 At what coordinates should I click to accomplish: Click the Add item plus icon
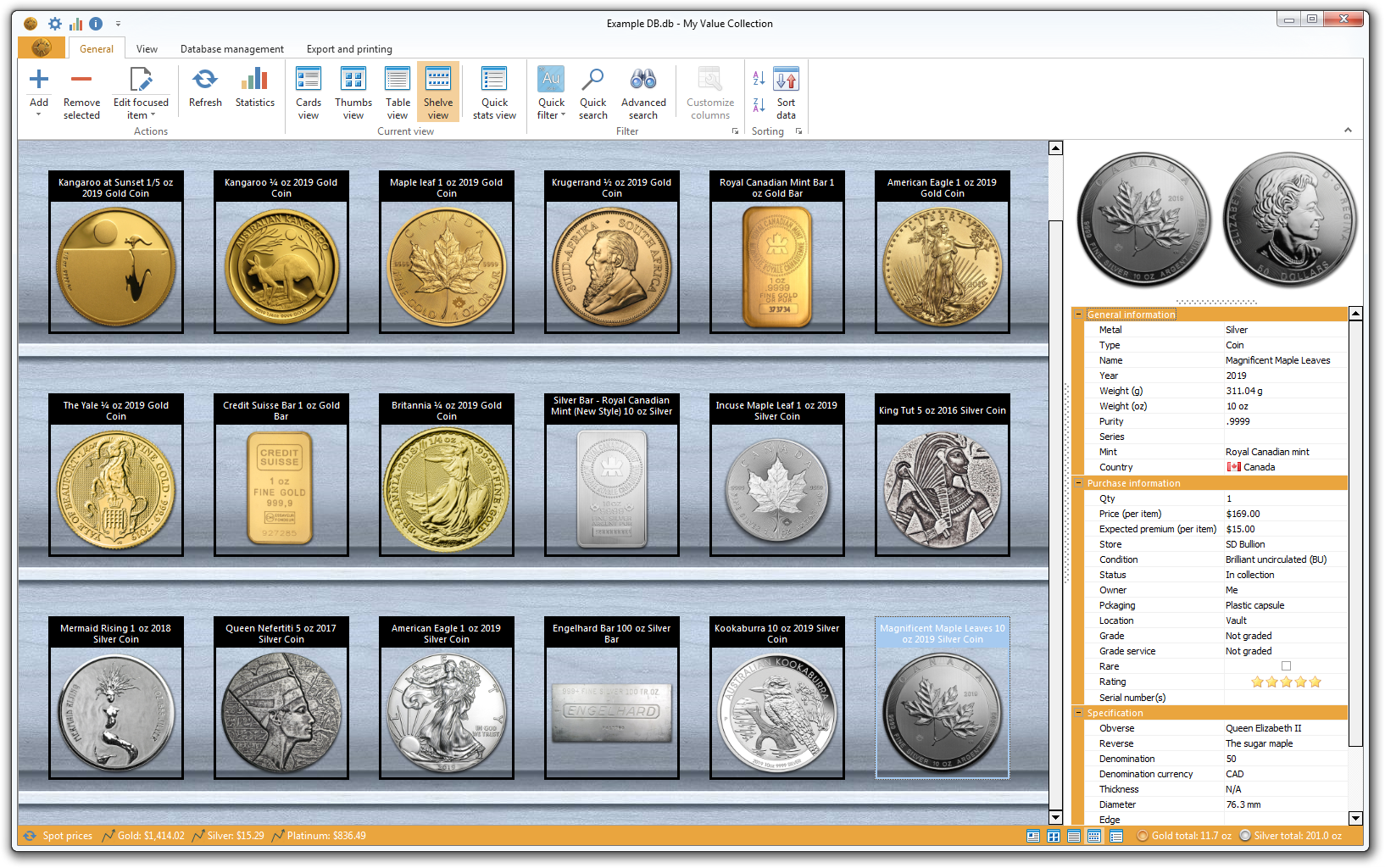click(39, 81)
